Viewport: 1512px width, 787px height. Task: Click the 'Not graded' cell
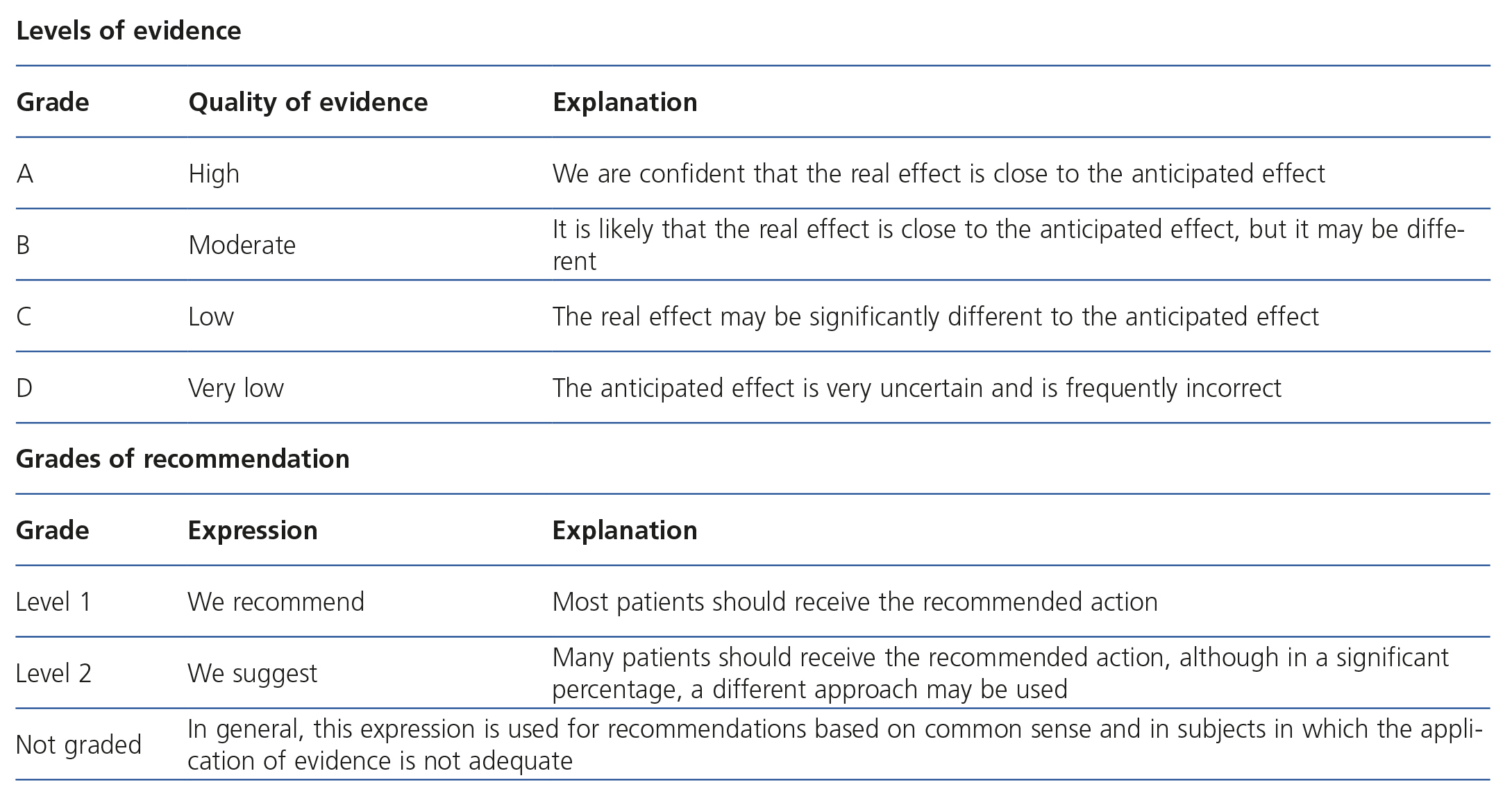[x=78, y=745]
